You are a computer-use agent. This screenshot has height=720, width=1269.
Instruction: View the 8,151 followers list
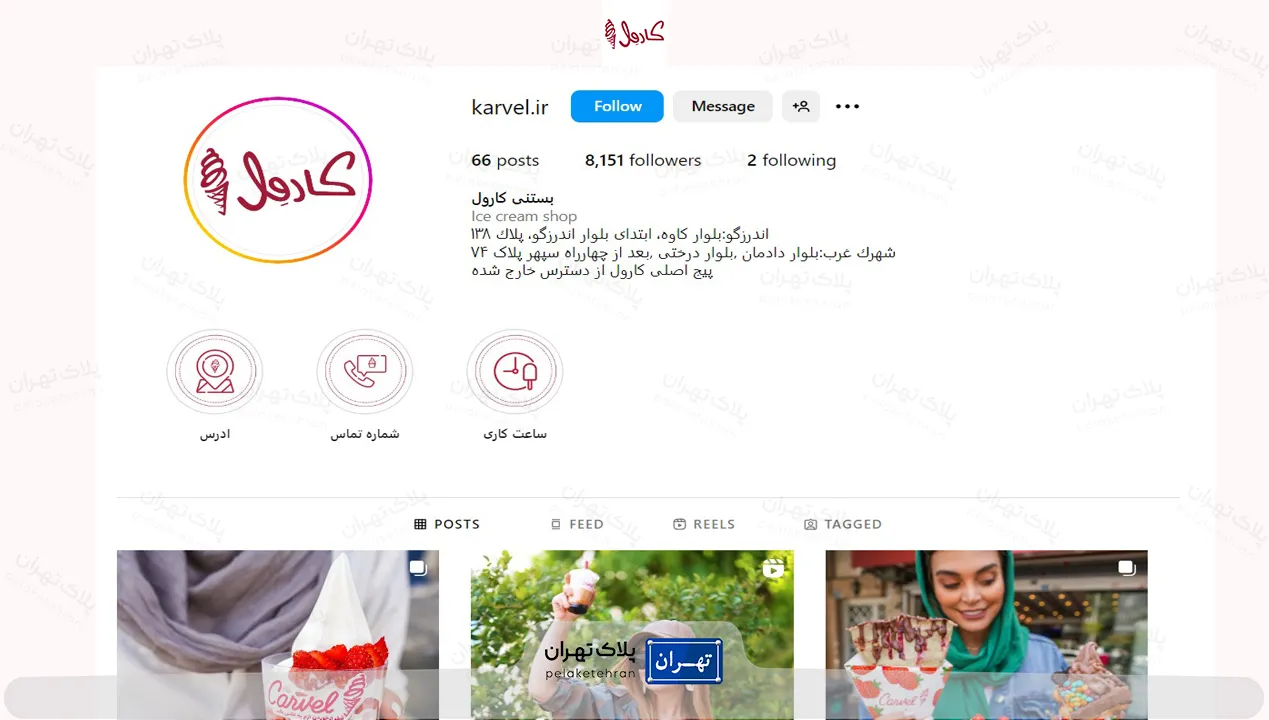pyautogui.click(x=643, y=160)
